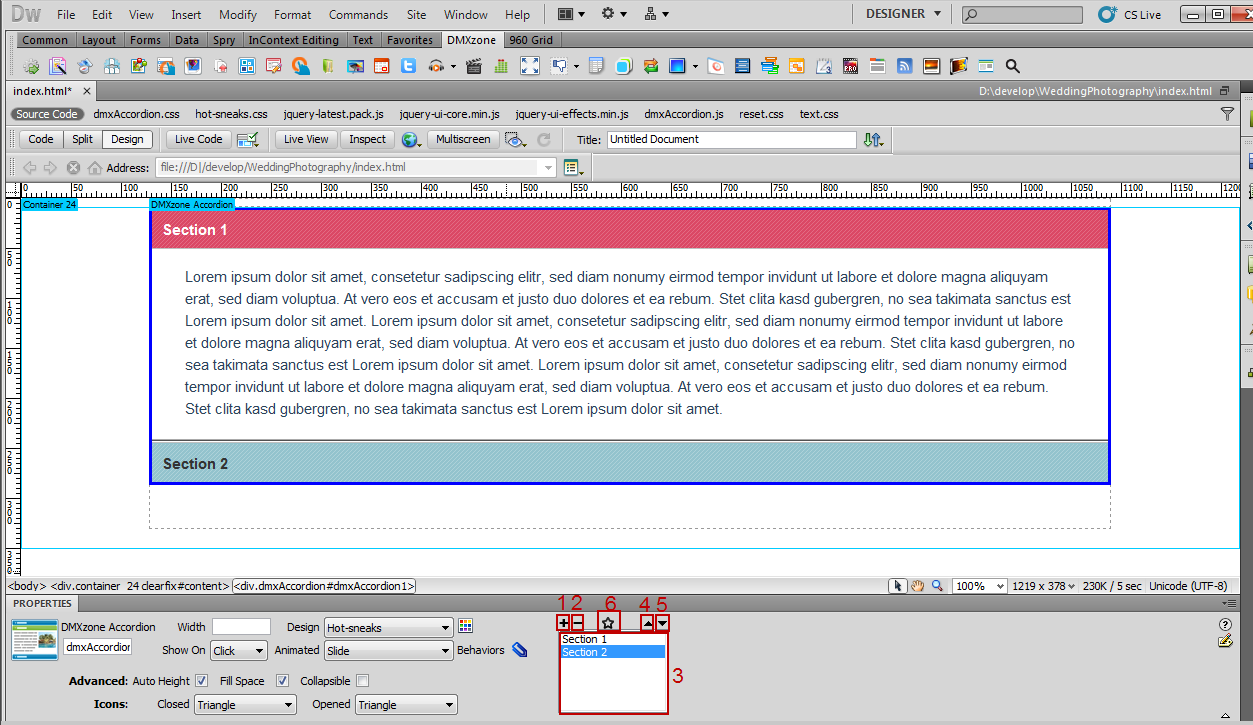Add a new accordion section with plus button
Viewport: 1253px width, 725px height.
pyautogui.click(x=563, y=623)
